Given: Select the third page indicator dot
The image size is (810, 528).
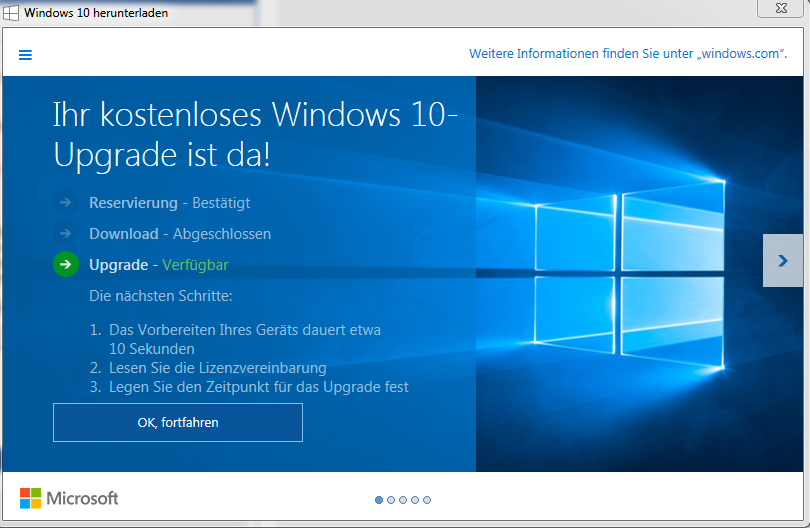Looking at the screenshot, I should 403,500.
